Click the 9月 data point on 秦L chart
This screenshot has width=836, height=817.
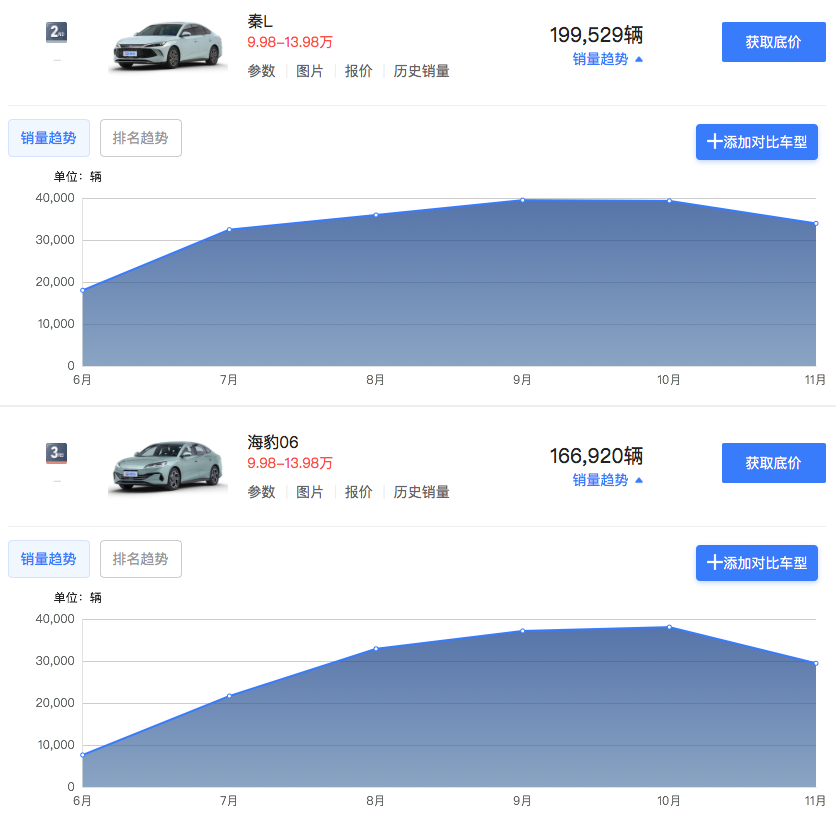pos(522,200)
